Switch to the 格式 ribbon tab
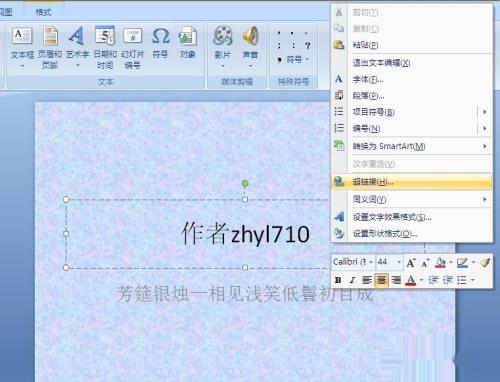The image size is (500, 382). tap(43, 12)
